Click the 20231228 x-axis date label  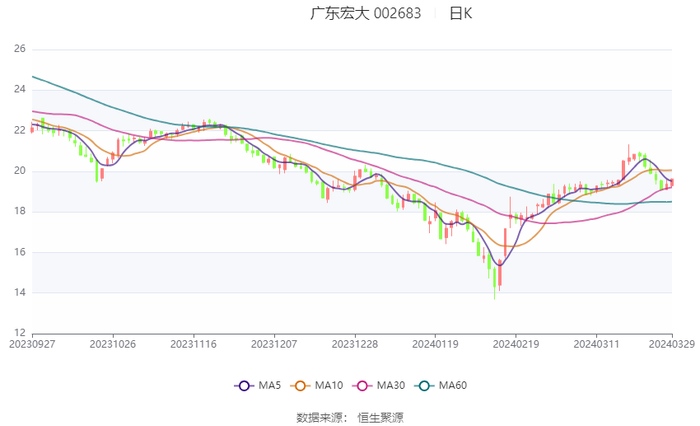pos(354,344)
